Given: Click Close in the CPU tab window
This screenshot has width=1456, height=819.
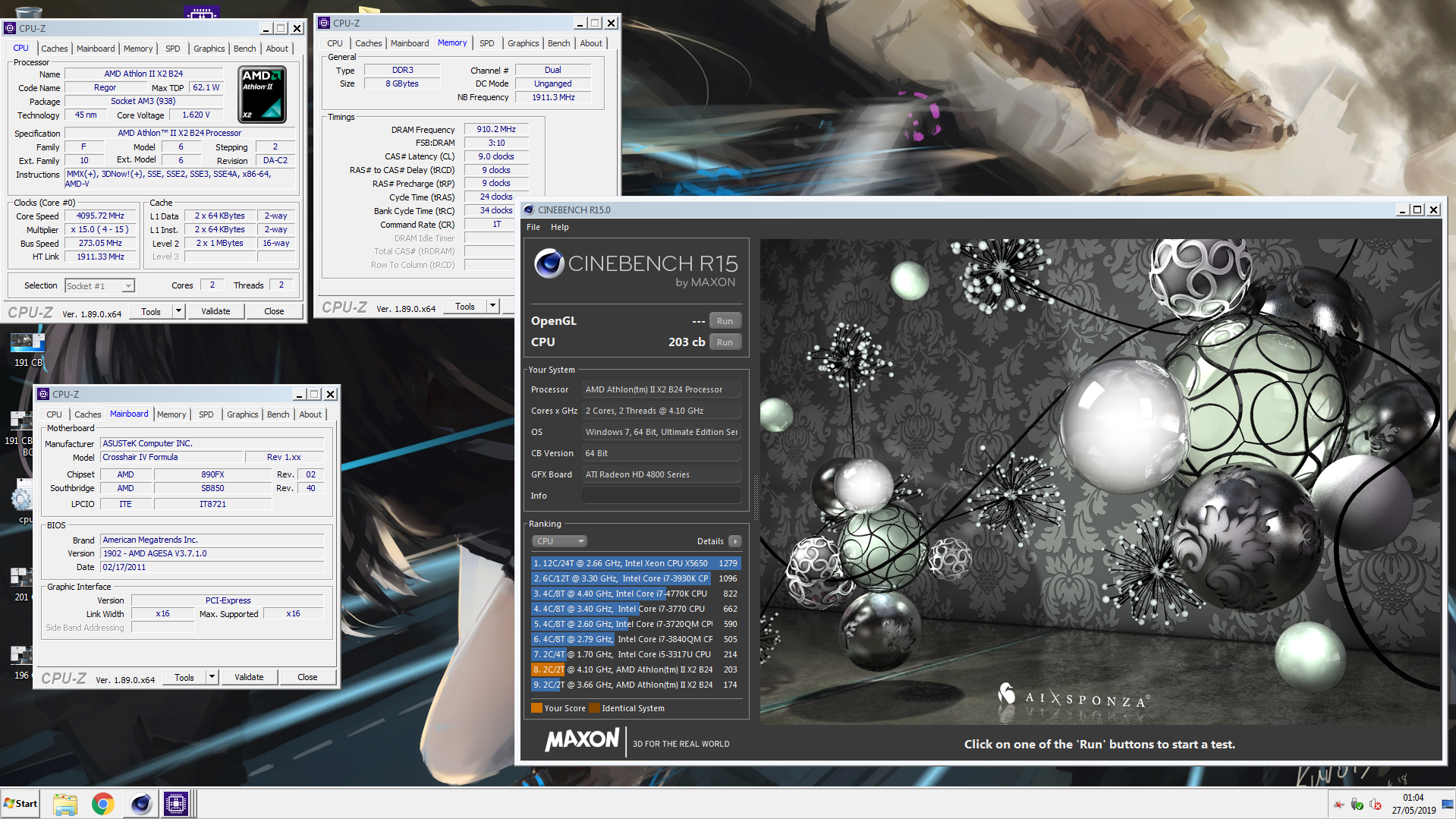Looking at the screenshot, I should point(274,311).
